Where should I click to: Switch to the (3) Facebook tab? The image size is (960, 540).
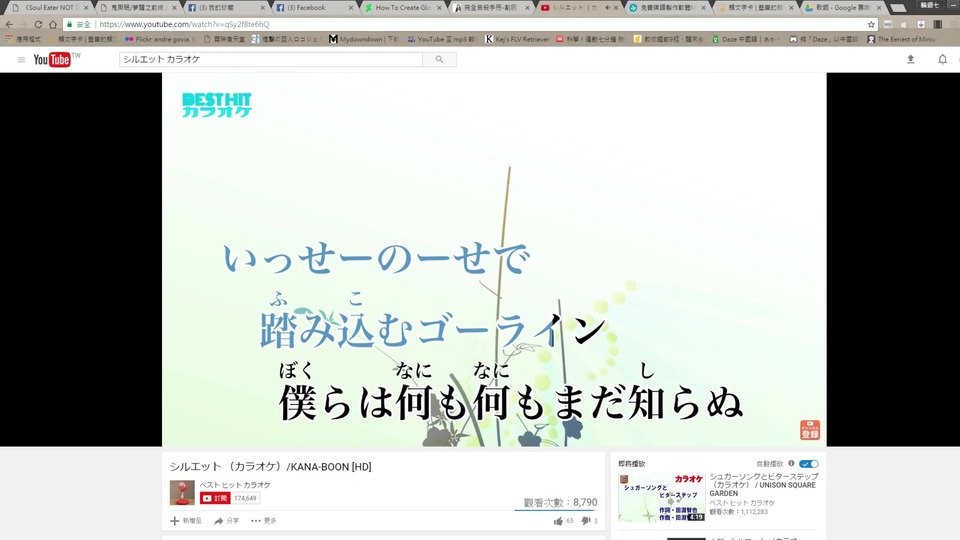tap(313, 8)
